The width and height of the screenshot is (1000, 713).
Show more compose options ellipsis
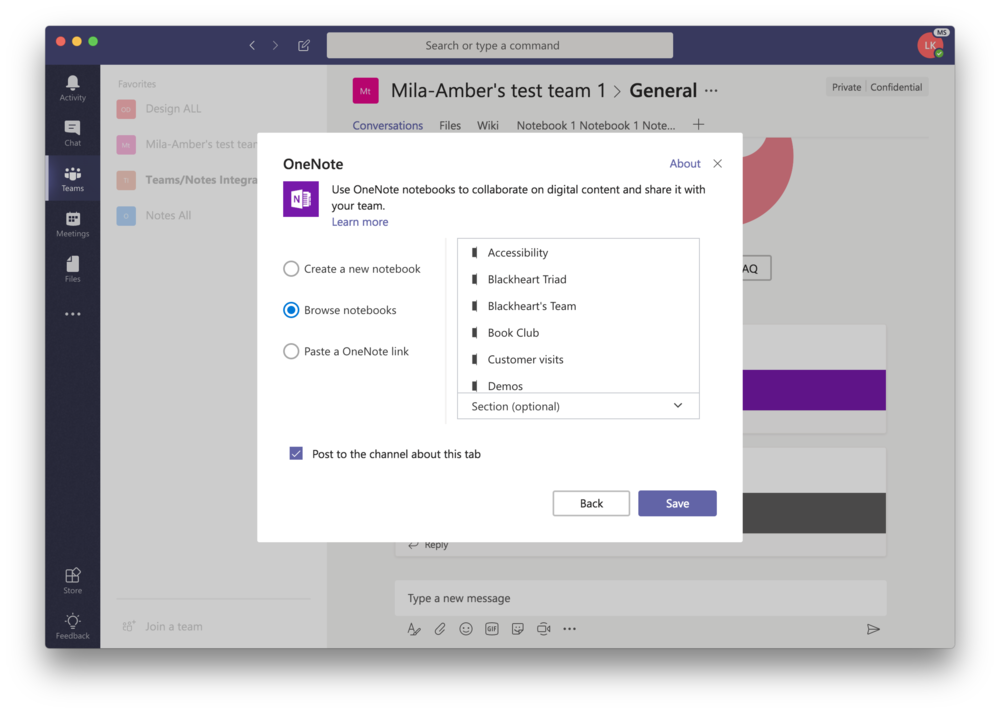[570, 629]
